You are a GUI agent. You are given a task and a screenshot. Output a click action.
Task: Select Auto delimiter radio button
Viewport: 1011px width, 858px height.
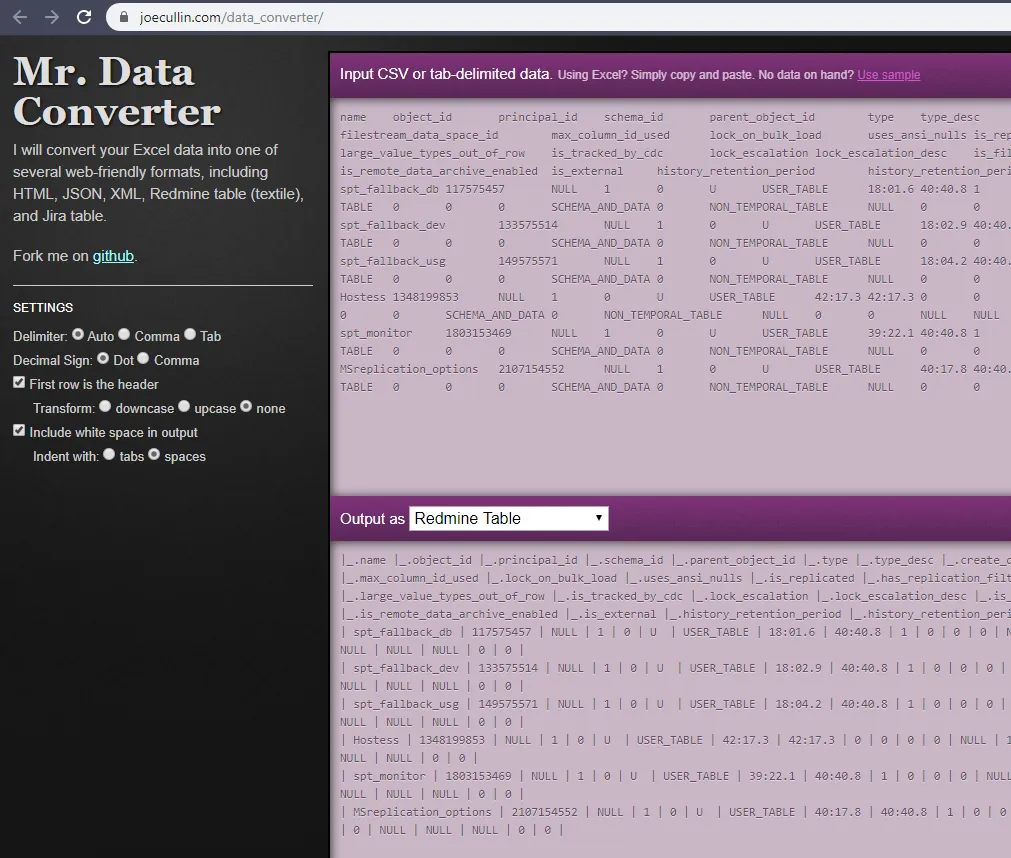[78, 335]
